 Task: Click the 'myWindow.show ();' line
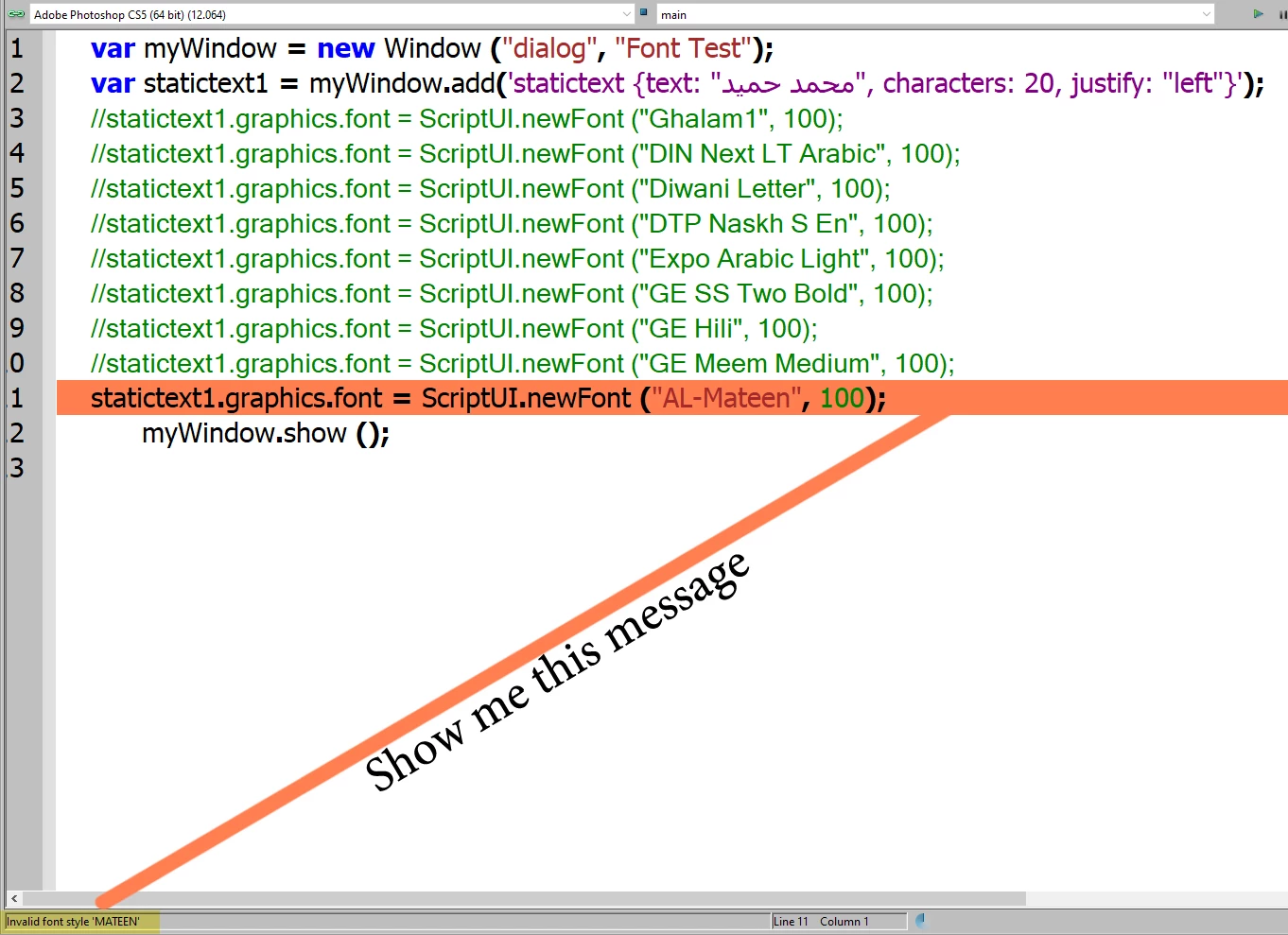pyautogui.click(x=266, y=433)
